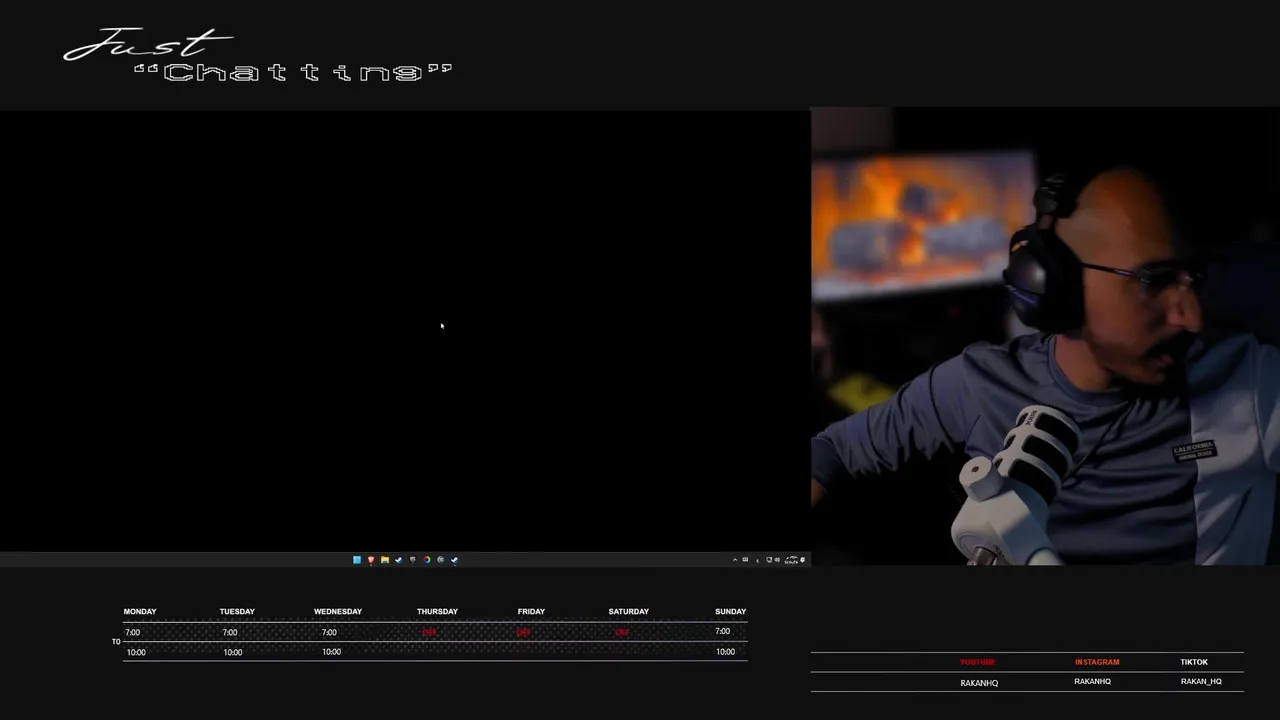Viewport: 1280px width, 720px height.
Task: Open the volume speaker icon in tray
Action: click(x=777, y=560)
